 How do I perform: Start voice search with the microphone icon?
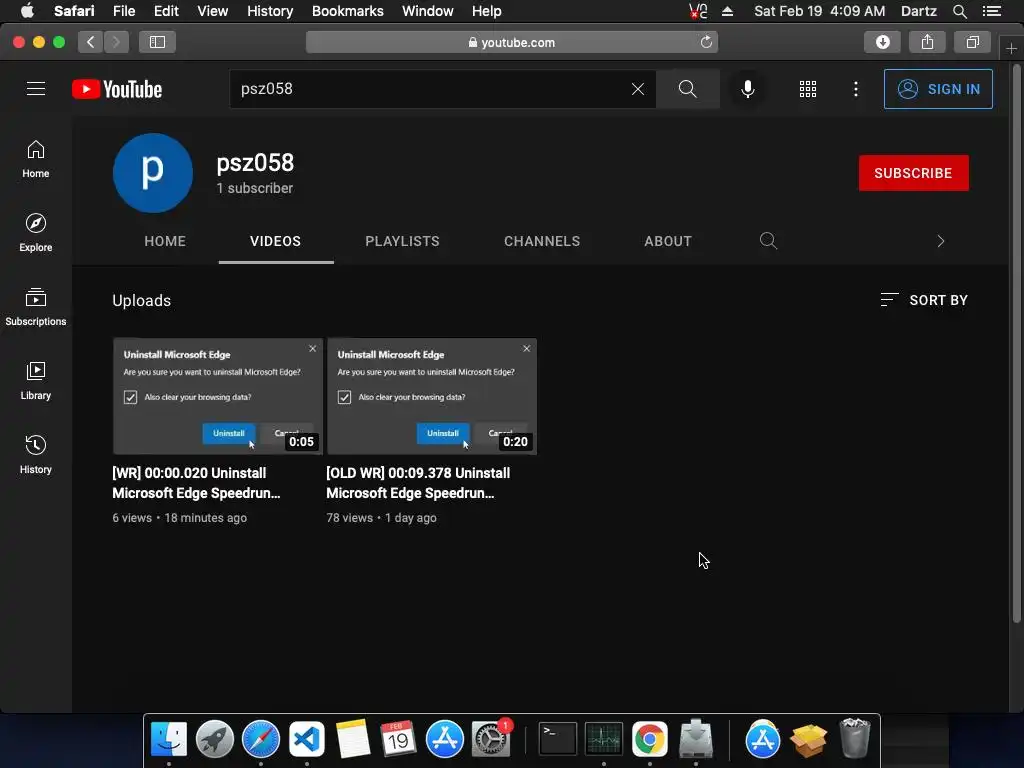748,89
